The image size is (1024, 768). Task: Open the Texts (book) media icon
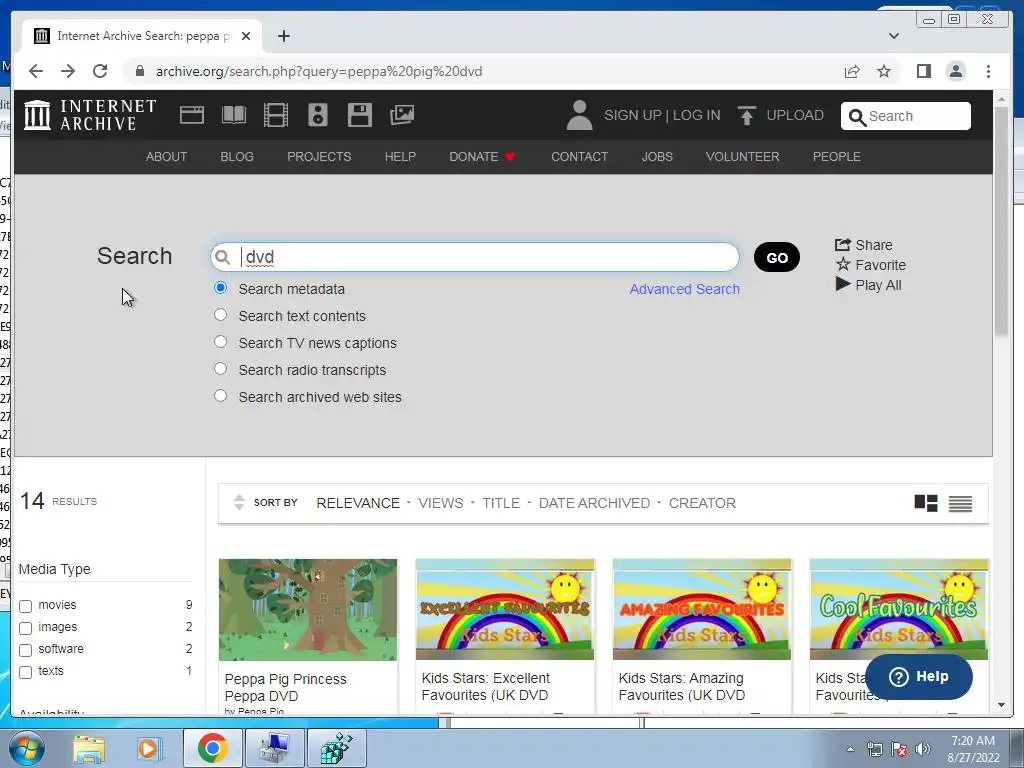(x=234, y=115)
